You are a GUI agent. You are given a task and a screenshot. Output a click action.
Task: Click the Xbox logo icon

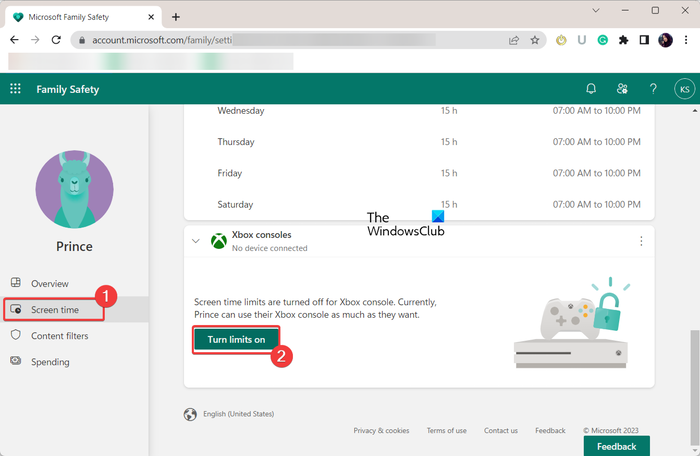(219, 241)
